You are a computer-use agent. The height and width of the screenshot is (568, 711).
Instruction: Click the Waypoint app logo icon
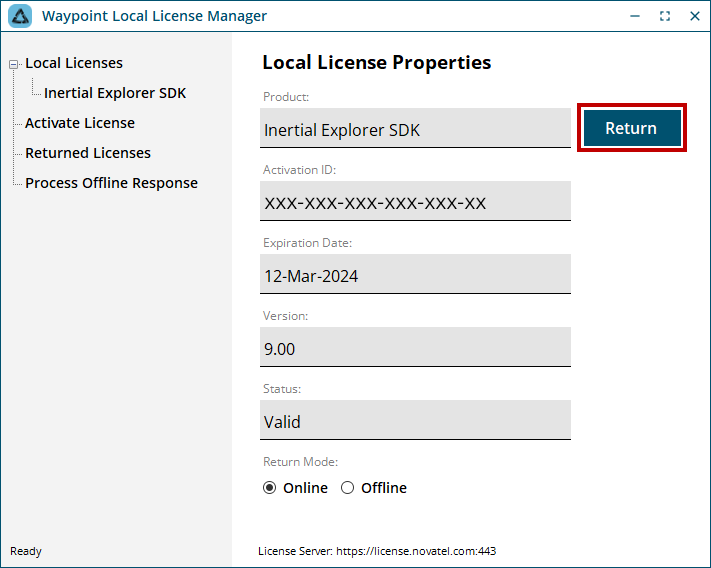[x=20, y=16]
